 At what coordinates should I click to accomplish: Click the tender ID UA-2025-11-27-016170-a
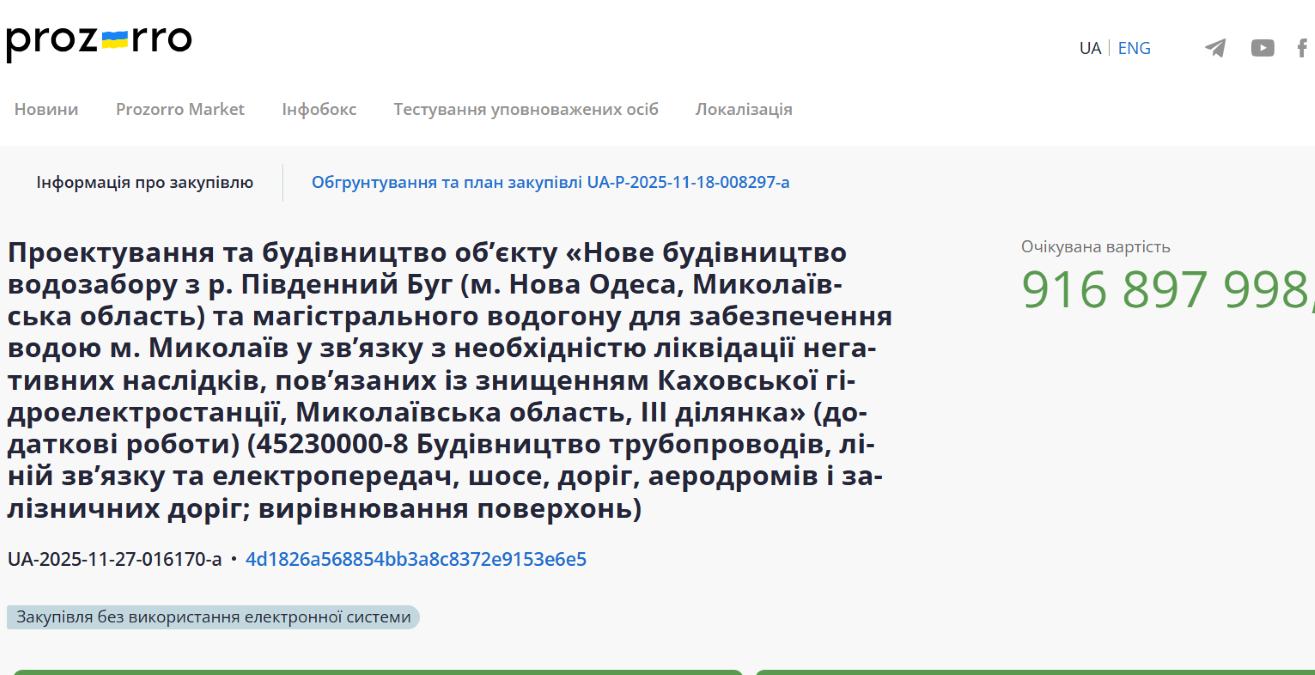(115, 559)
